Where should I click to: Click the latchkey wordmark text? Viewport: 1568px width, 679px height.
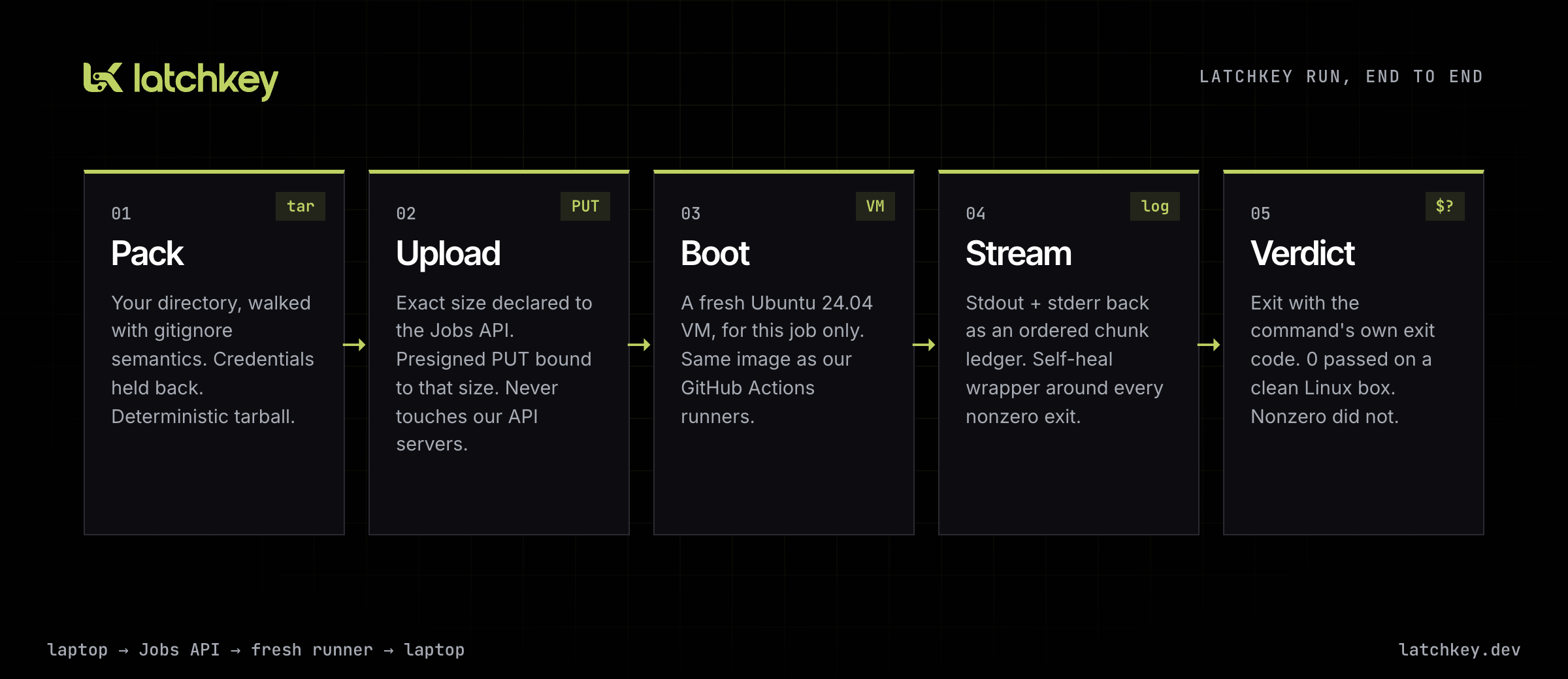pyautogui.click(x=206, y=81)
